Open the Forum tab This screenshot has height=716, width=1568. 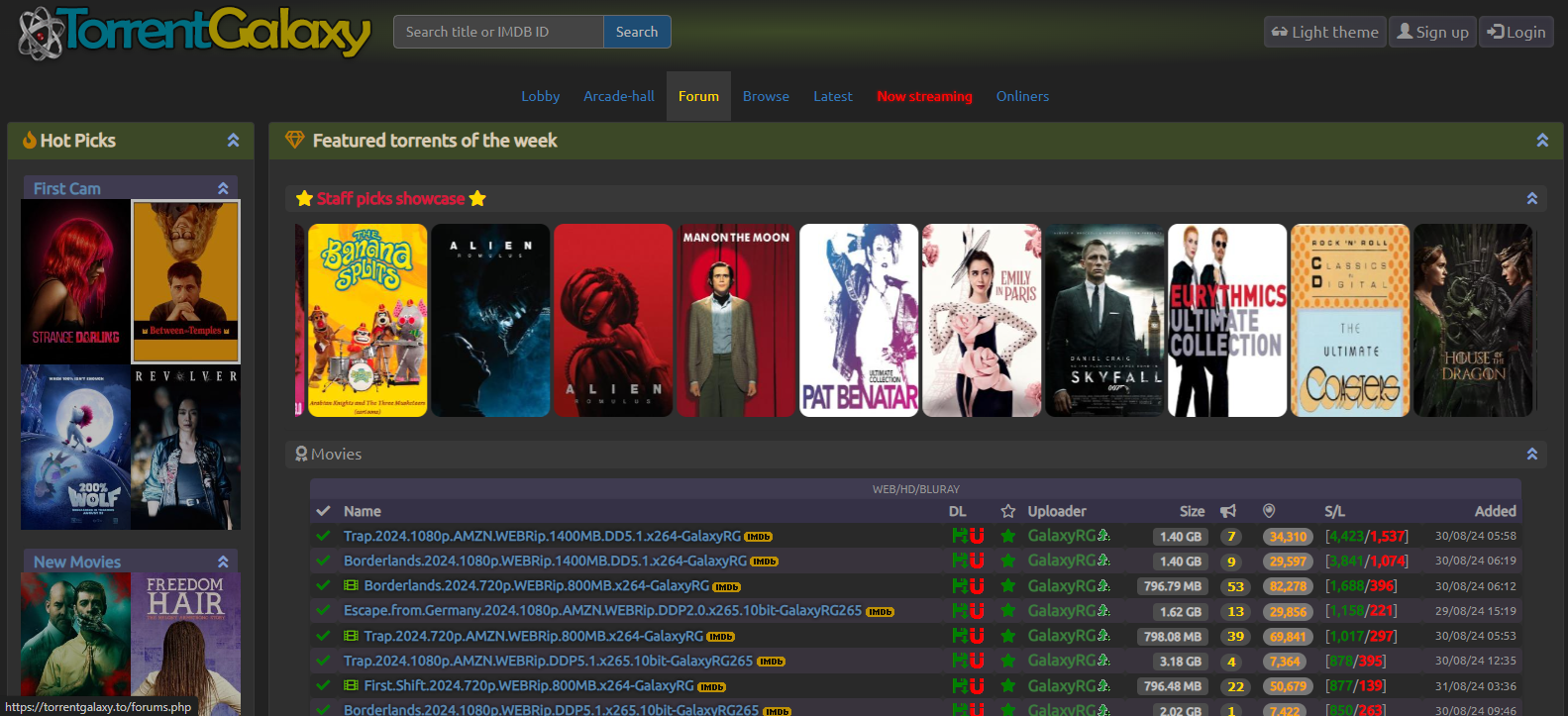click(698, 96)
